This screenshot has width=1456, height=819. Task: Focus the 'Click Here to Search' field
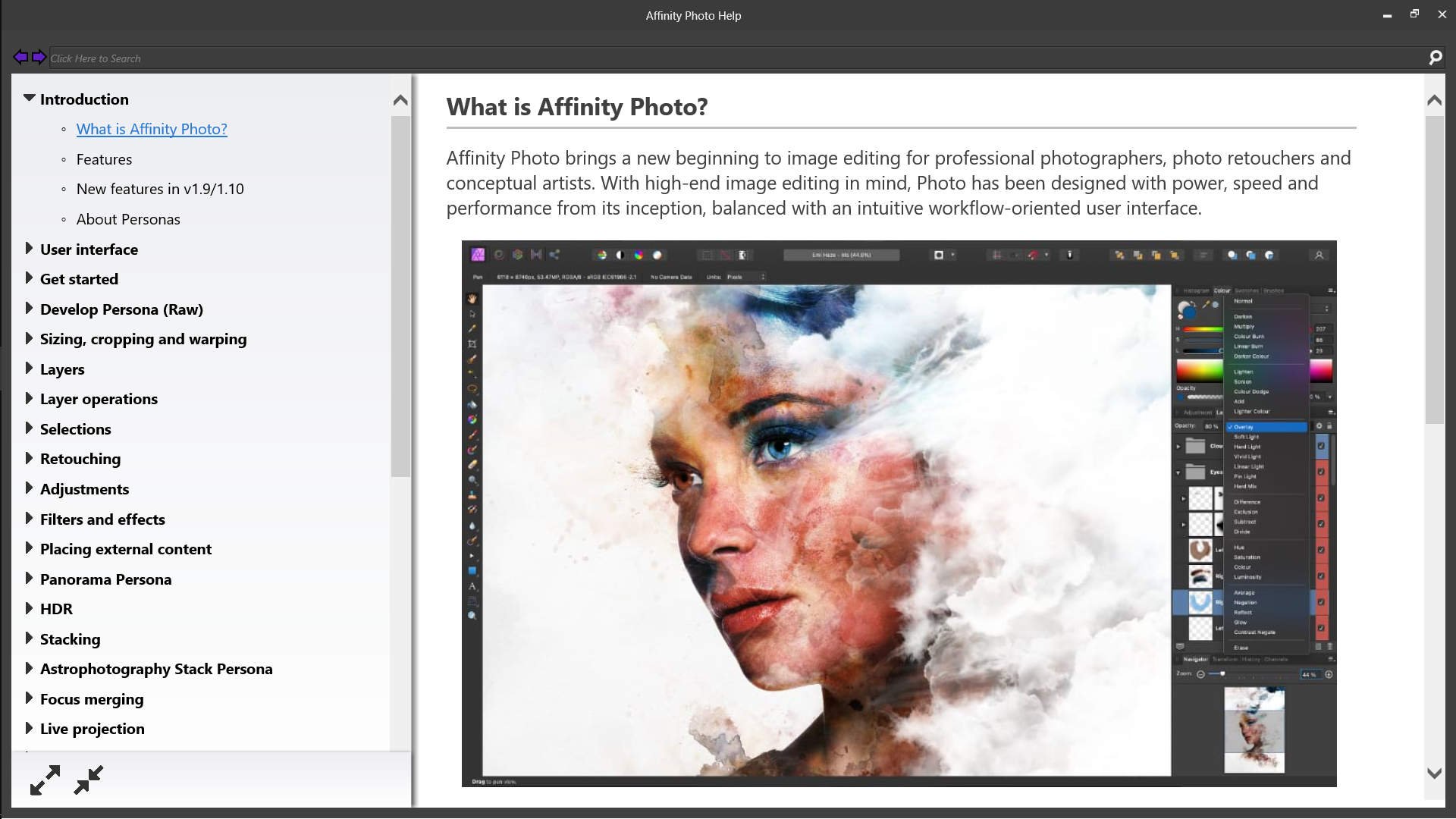click(736, 58)
